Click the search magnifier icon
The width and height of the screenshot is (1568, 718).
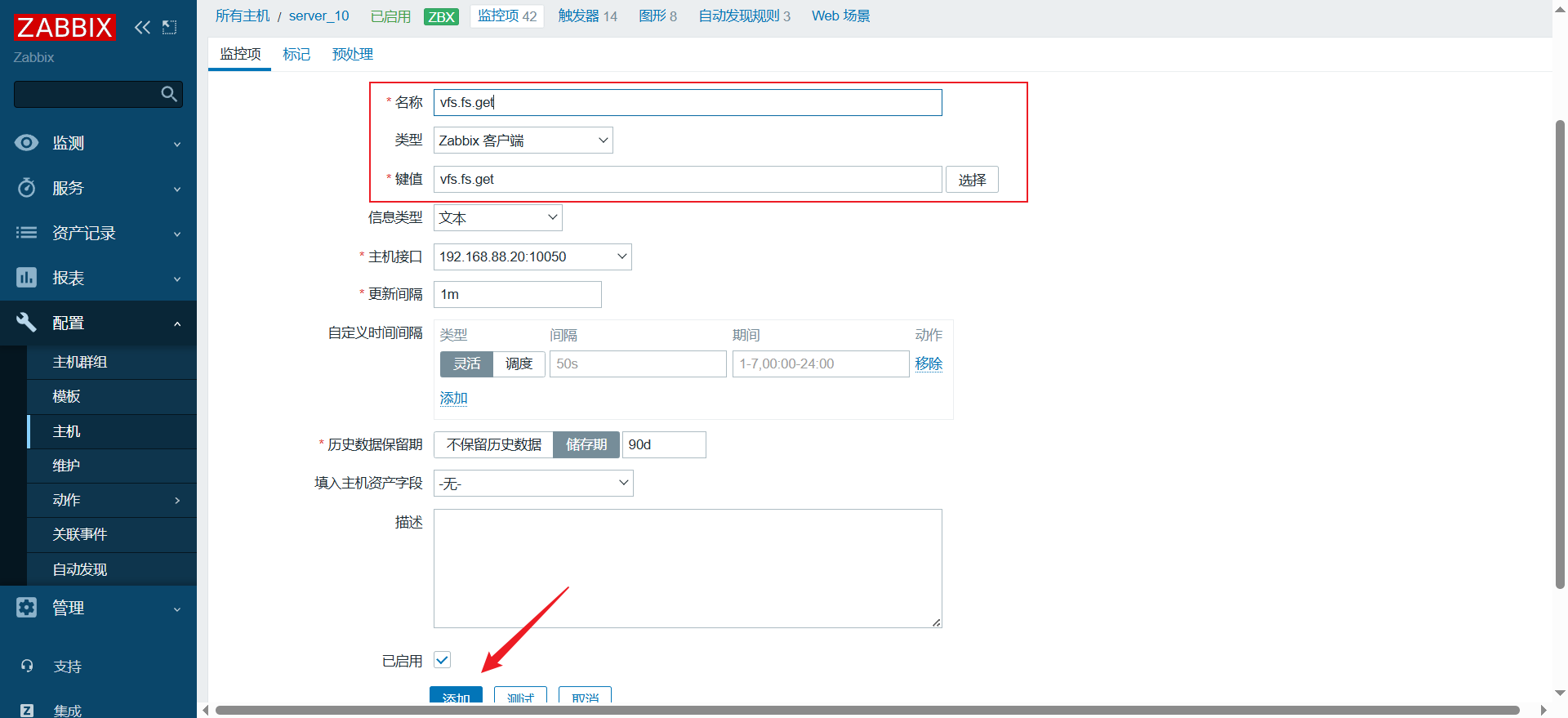(x=169, y=94)
